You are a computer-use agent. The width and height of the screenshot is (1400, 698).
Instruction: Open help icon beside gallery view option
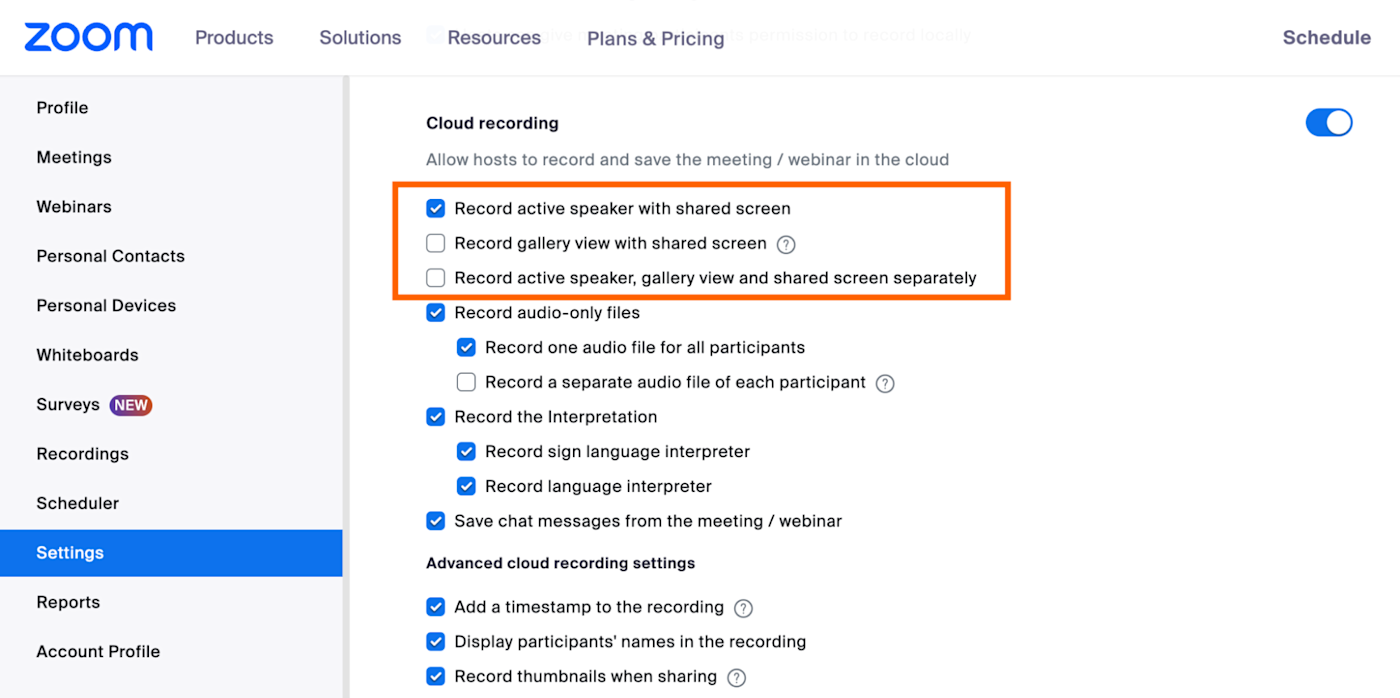pos(786,244)
